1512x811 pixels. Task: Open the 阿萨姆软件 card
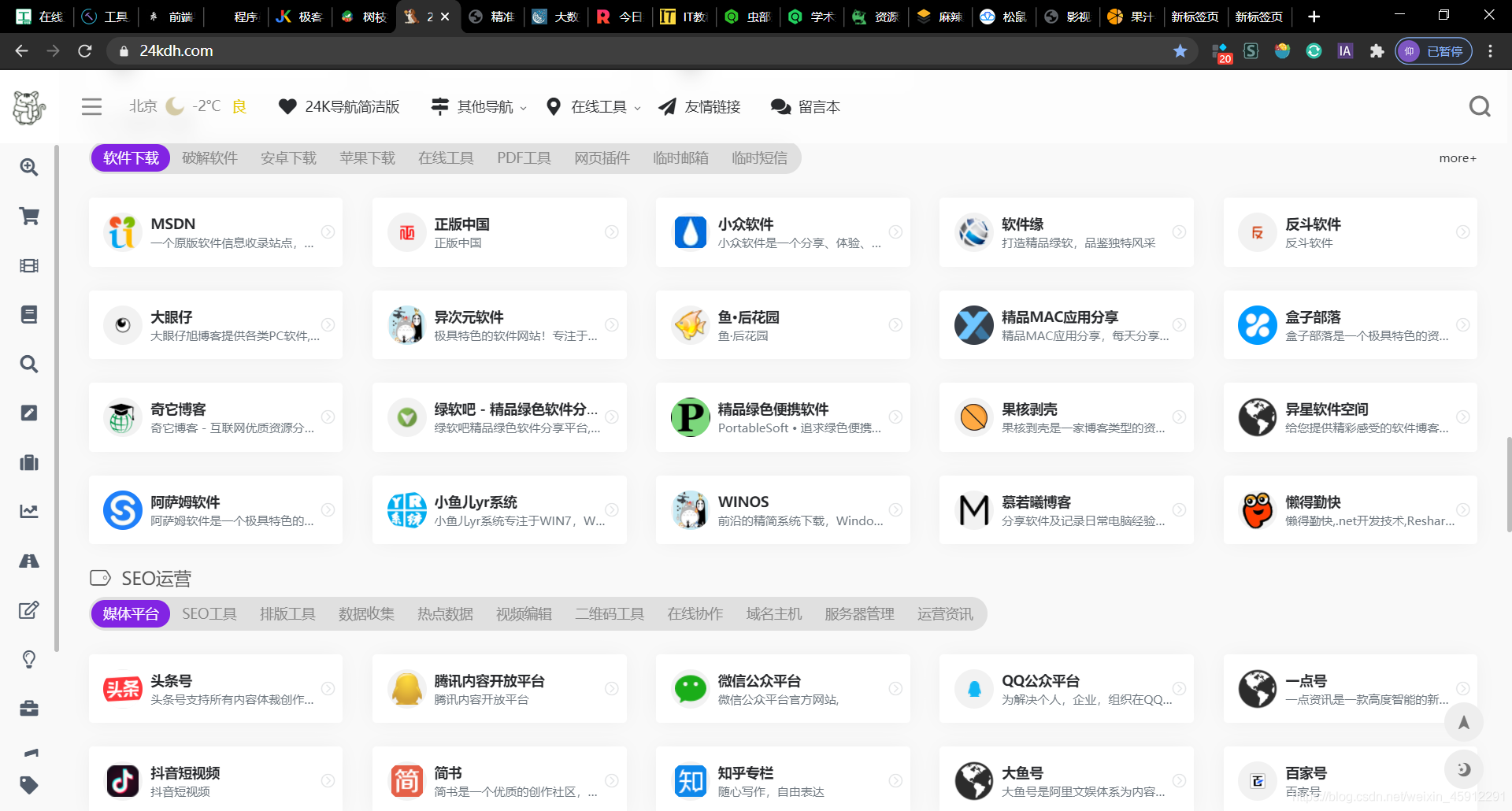point(216,509)
